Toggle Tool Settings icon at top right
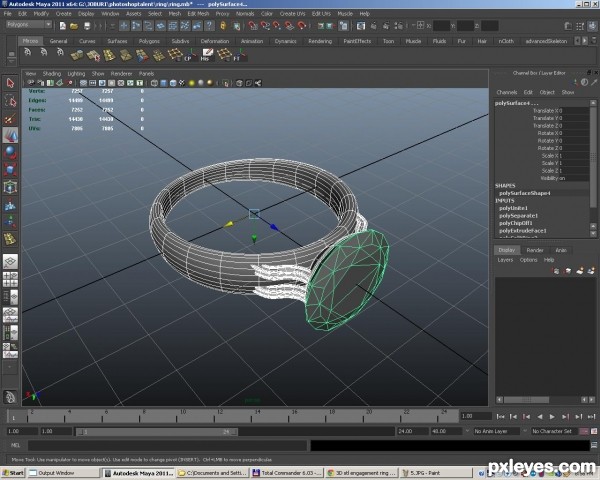 580,26
